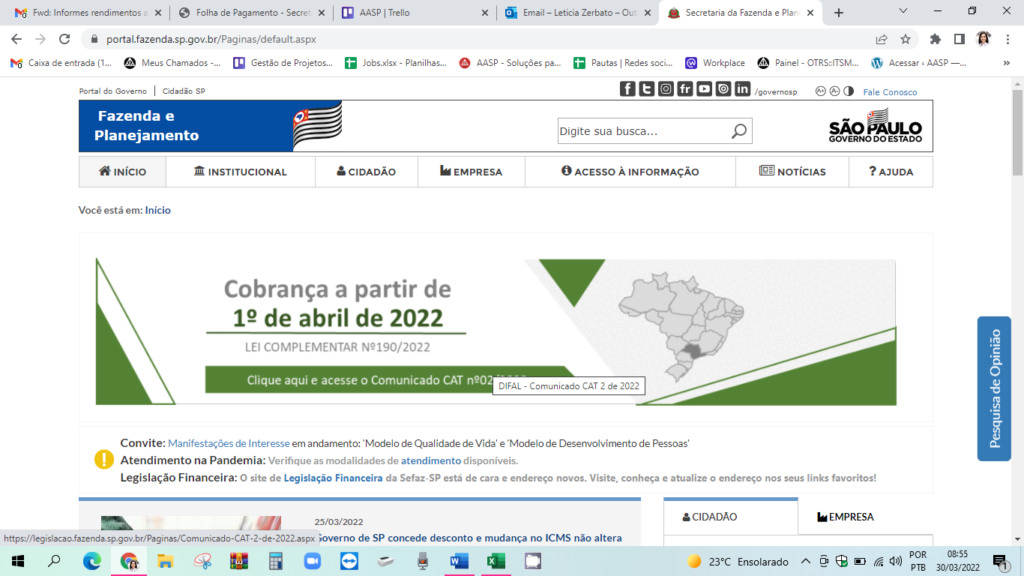Open the Workplace bookmark

715,63
